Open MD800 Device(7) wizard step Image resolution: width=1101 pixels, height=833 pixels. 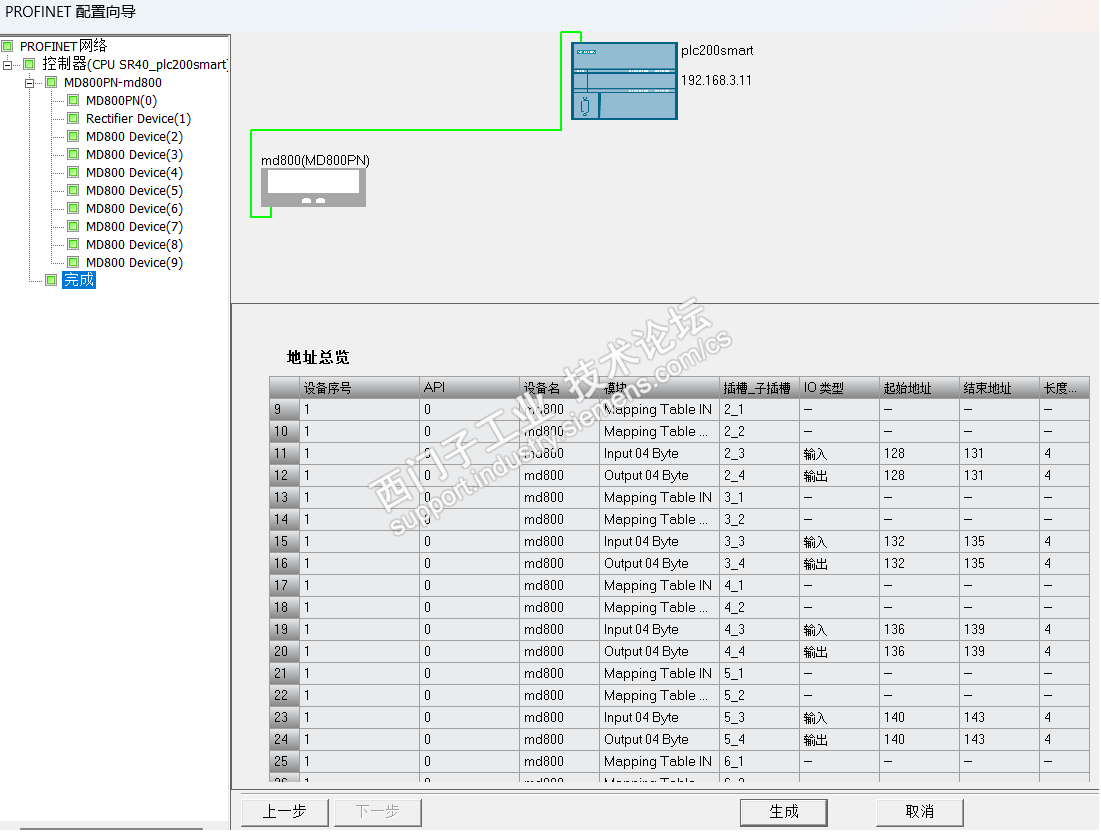click(x=134, y=226)
